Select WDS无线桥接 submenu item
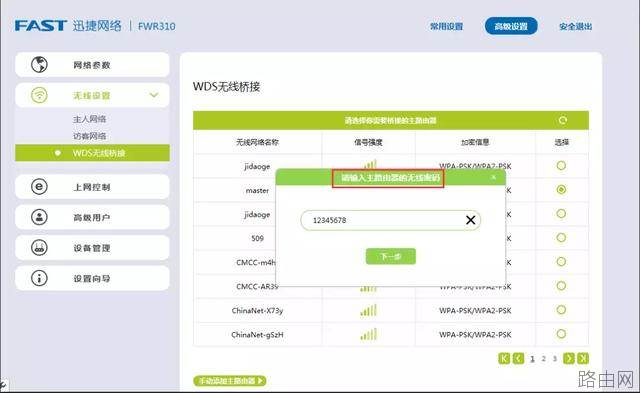 point(92,153)
